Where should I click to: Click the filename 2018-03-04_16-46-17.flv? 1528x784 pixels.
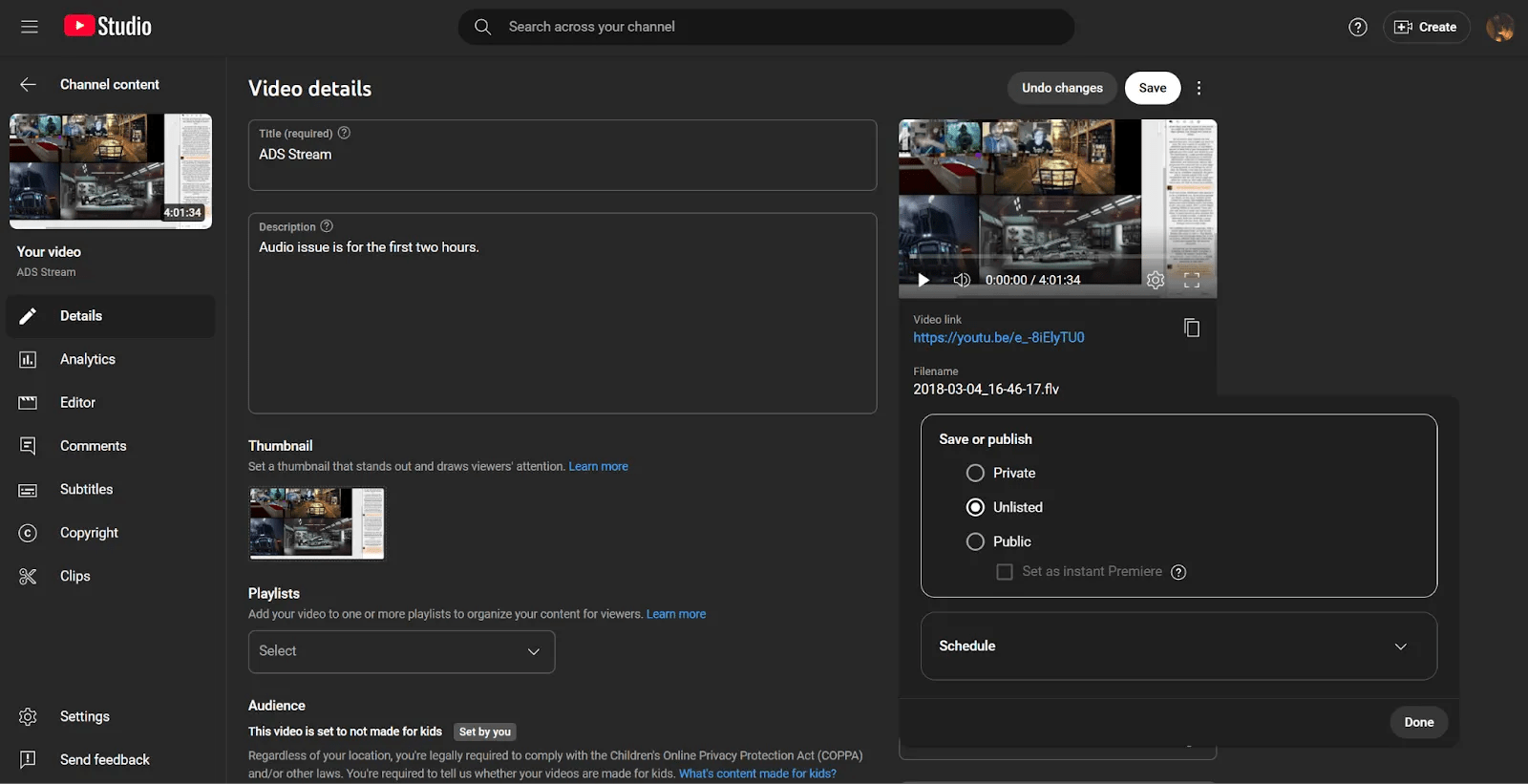986,390
